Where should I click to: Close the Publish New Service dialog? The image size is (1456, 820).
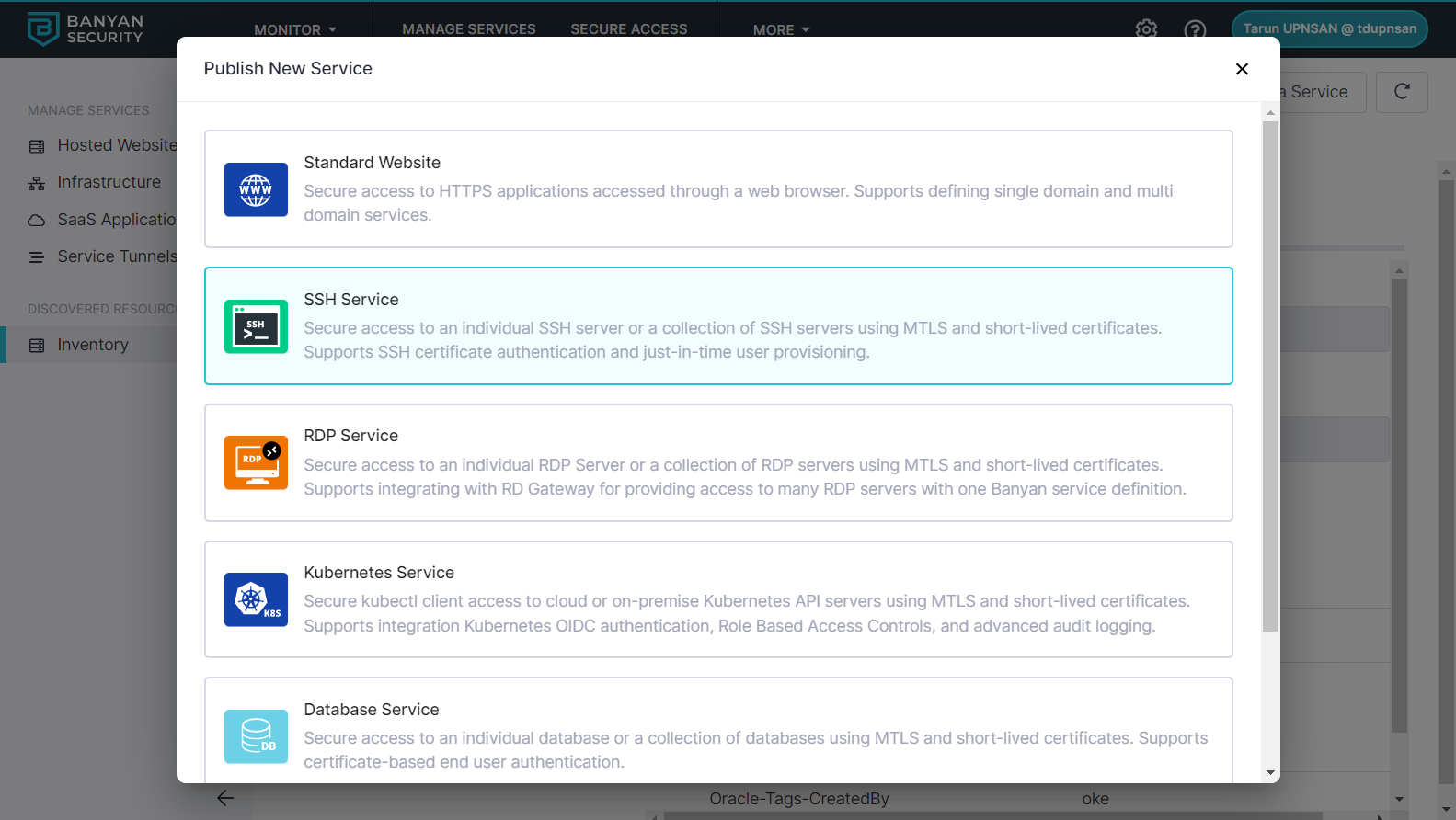(1242, 69)
